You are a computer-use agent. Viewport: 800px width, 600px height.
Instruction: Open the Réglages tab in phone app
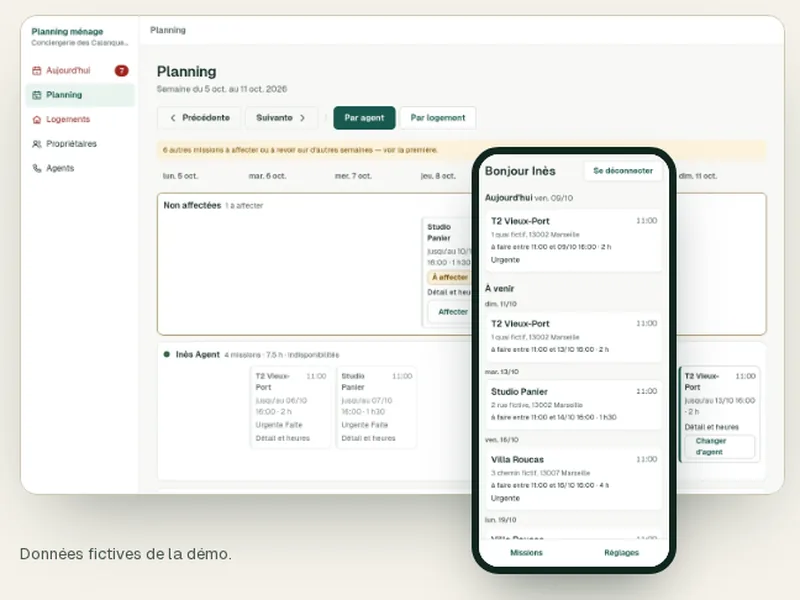click(x=621, y=553)
